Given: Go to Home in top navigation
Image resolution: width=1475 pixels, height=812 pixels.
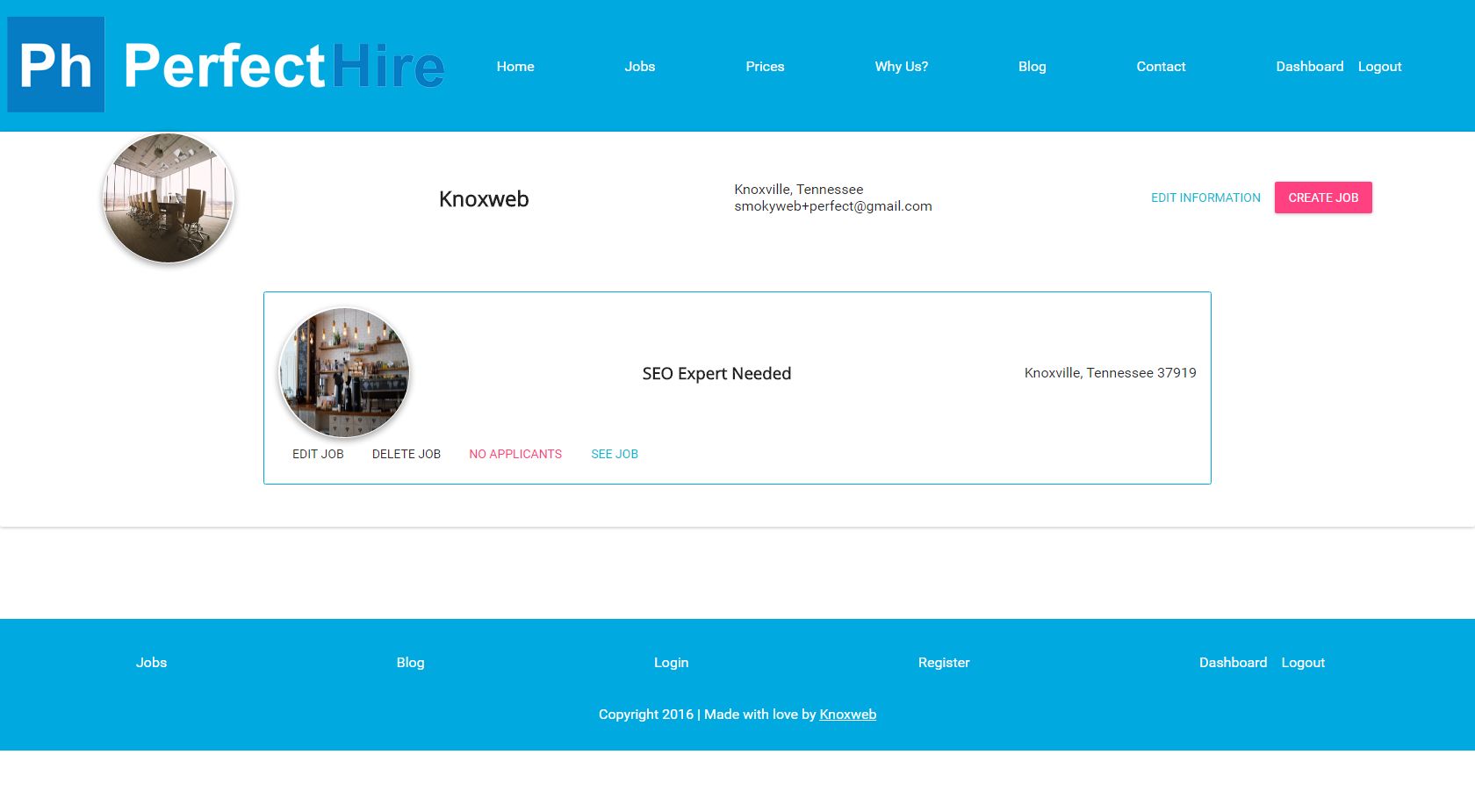Looking at the screenshot, I should pos(515,67).
